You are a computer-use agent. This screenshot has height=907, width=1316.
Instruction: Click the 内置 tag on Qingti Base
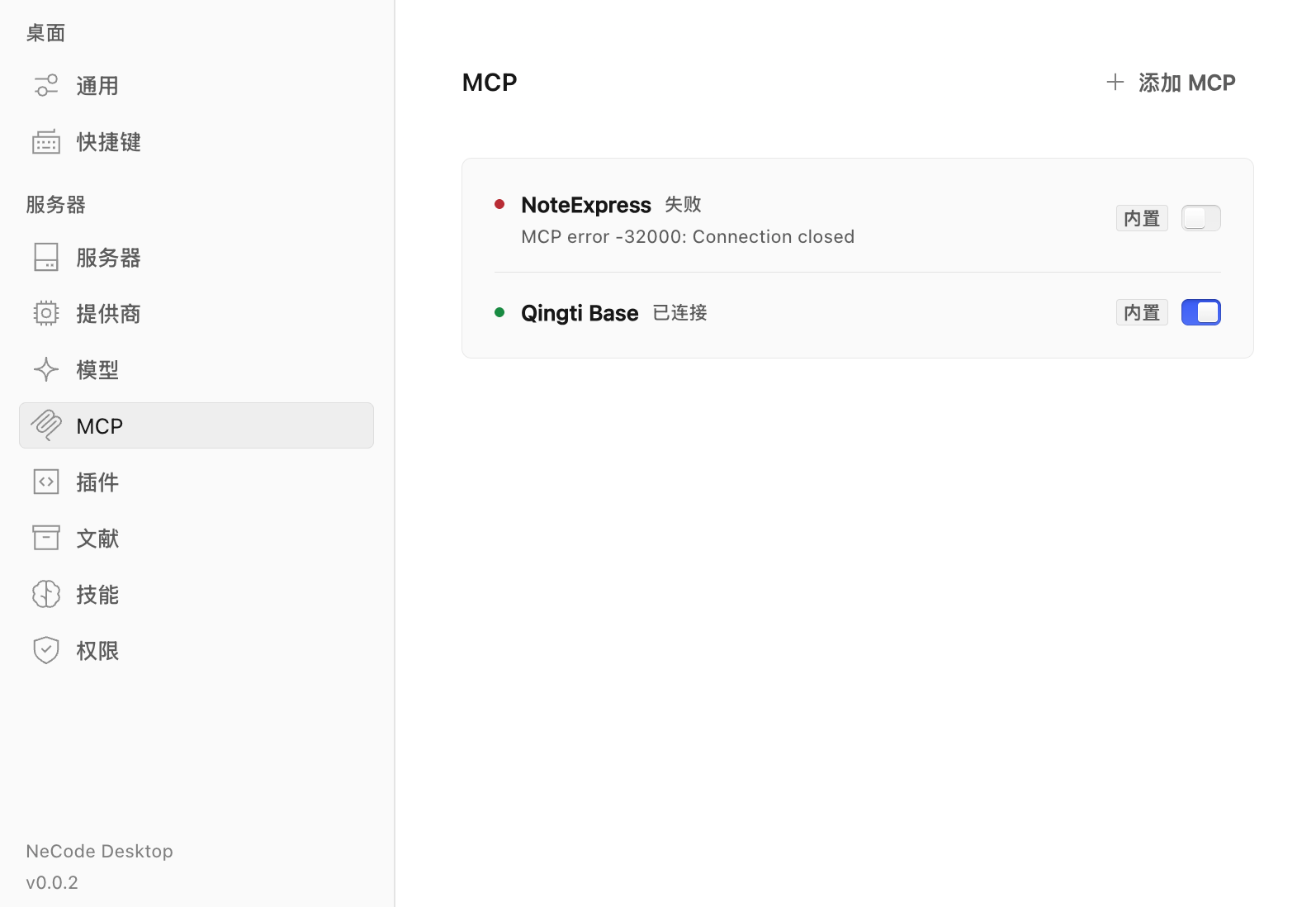pyautogui.click(x=1142, y=312)
